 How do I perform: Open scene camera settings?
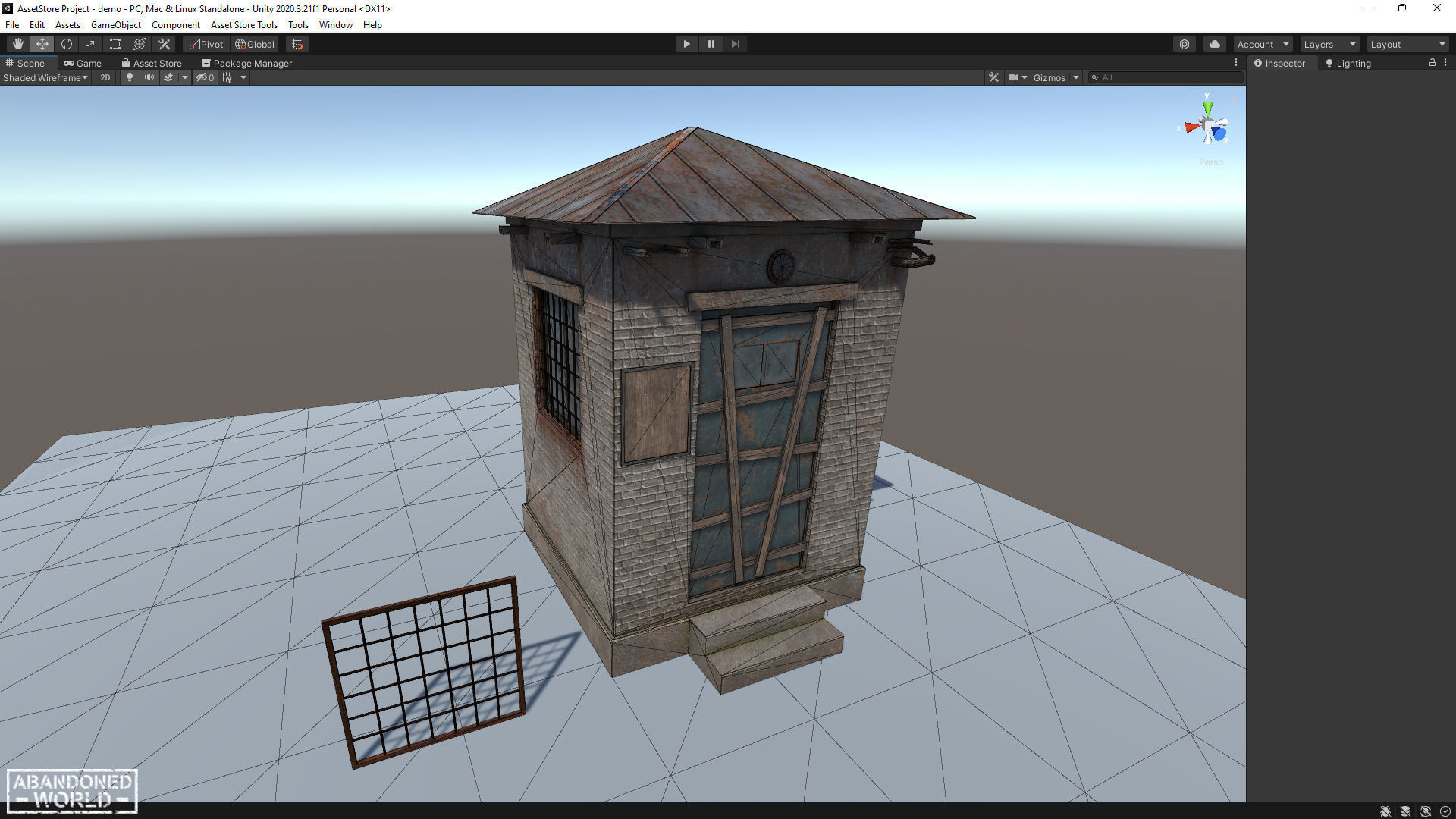coord(1017,77)
